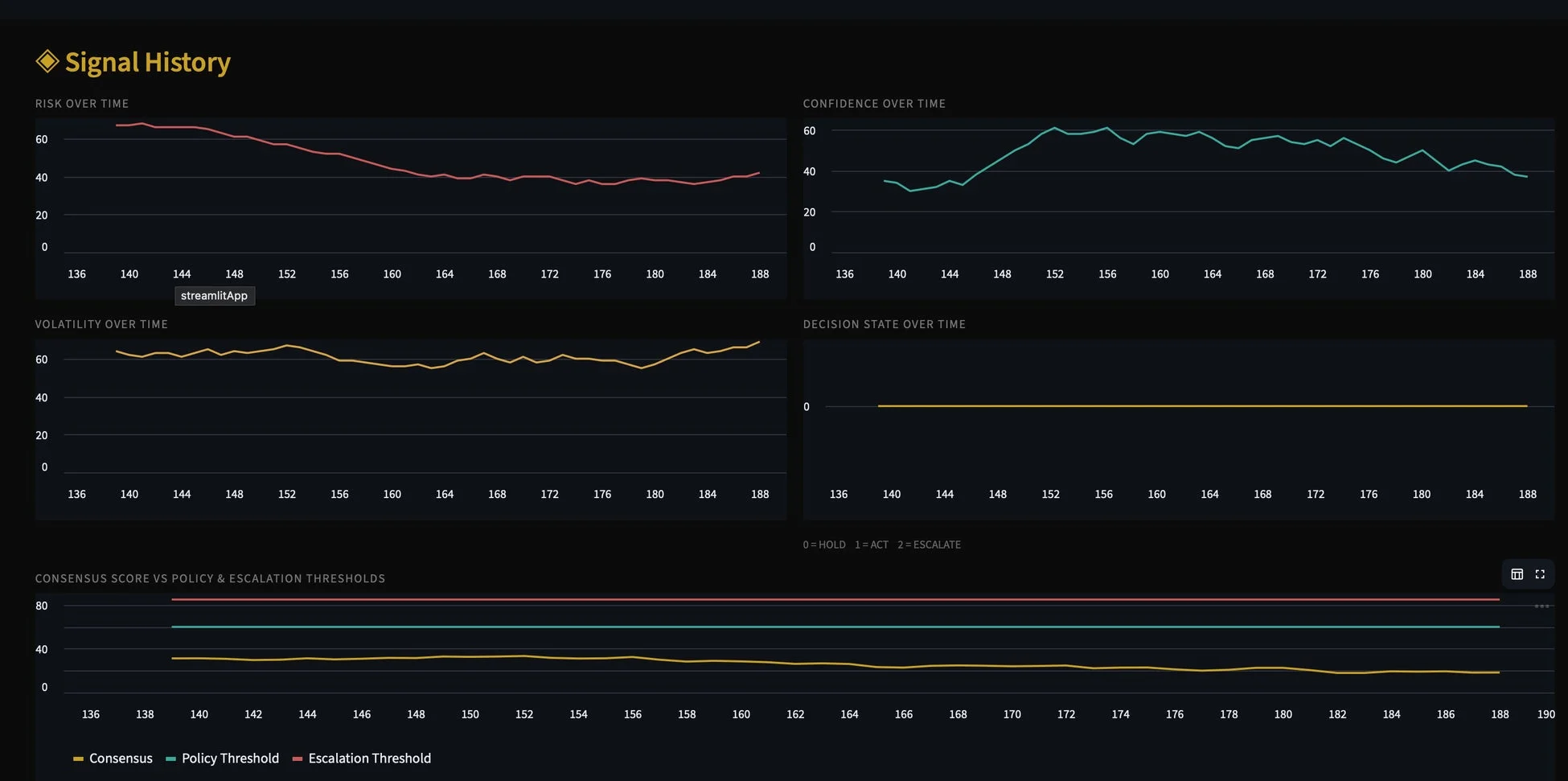Click the yellow Consensus legend color swatch
Screen dimensions: 1568x781
(x=78, y=759)
